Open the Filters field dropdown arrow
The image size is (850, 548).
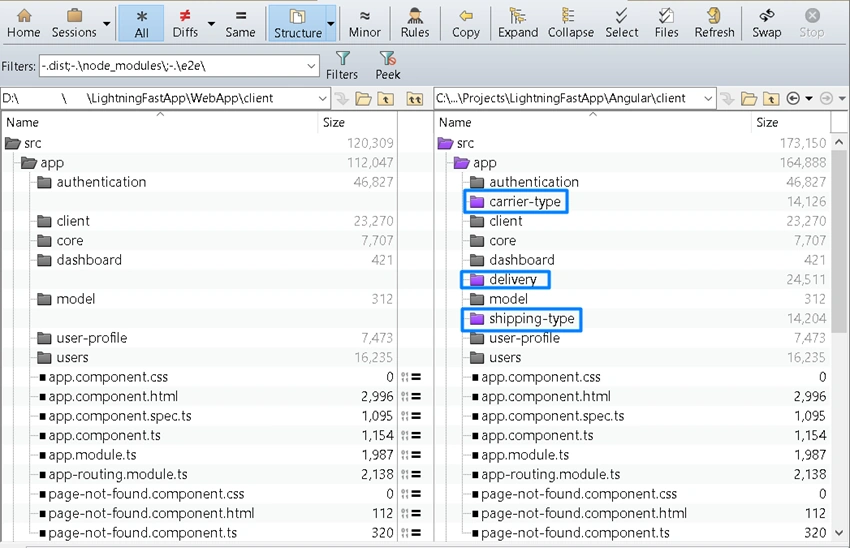(x=311, y=66)
